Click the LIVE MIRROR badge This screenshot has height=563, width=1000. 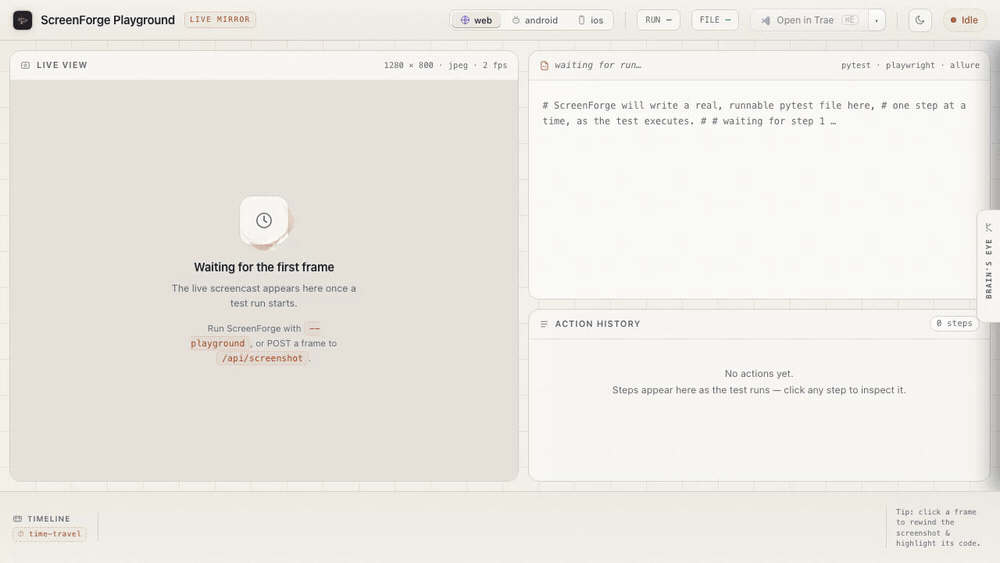[x=220, y=20]
